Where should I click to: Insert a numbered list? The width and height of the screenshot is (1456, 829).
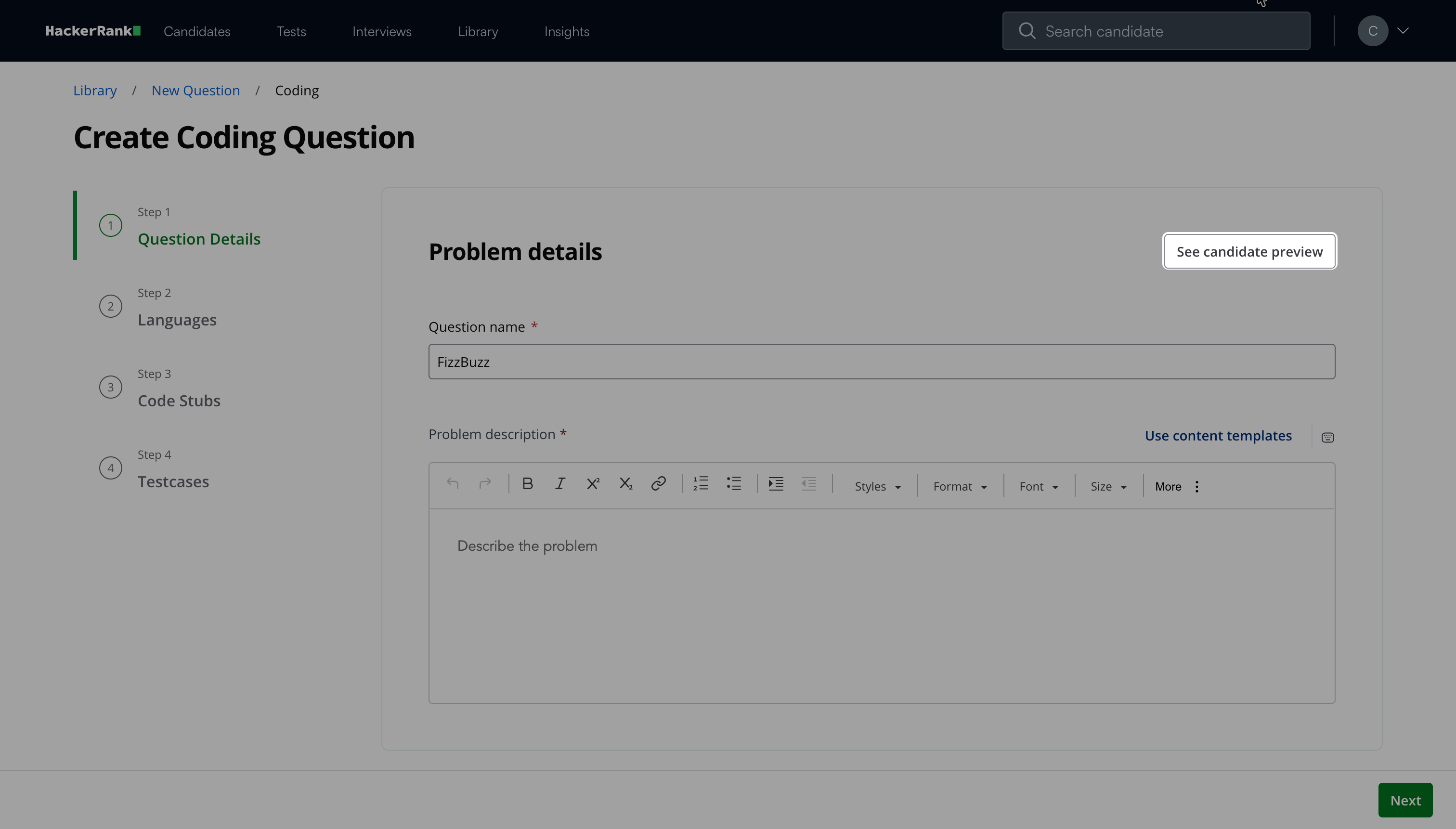pyautogui.click(x=701, y=484)
